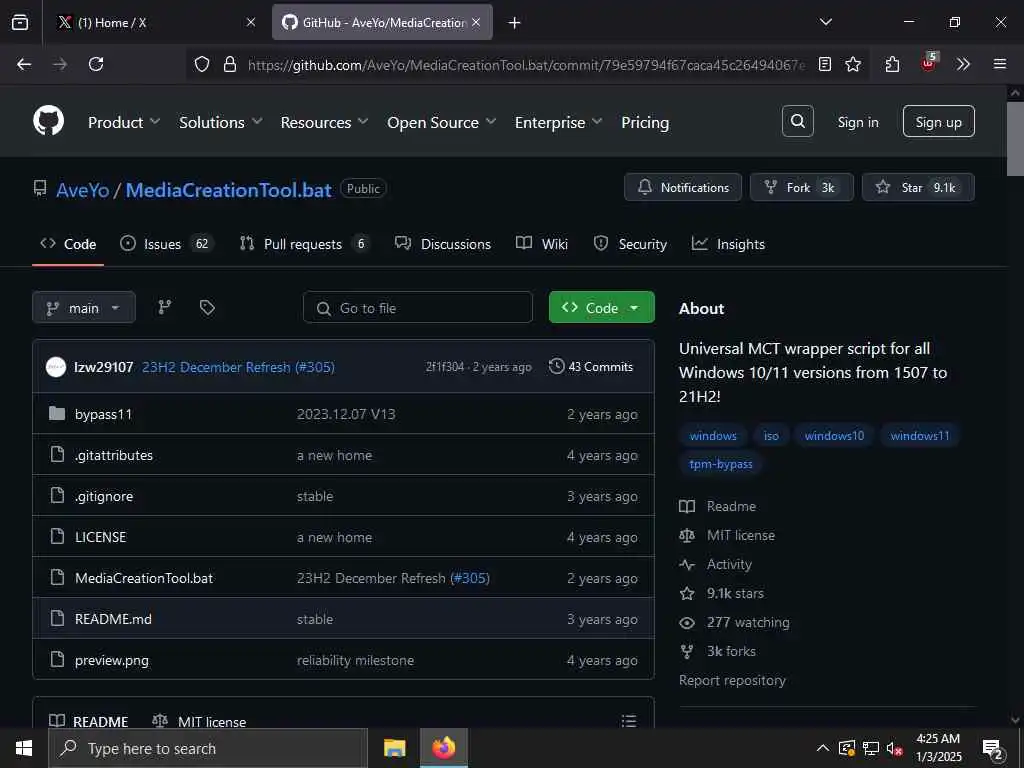Screen dimensions: 1024x768
Task: Click the browser back arrow
Action: 24,64
